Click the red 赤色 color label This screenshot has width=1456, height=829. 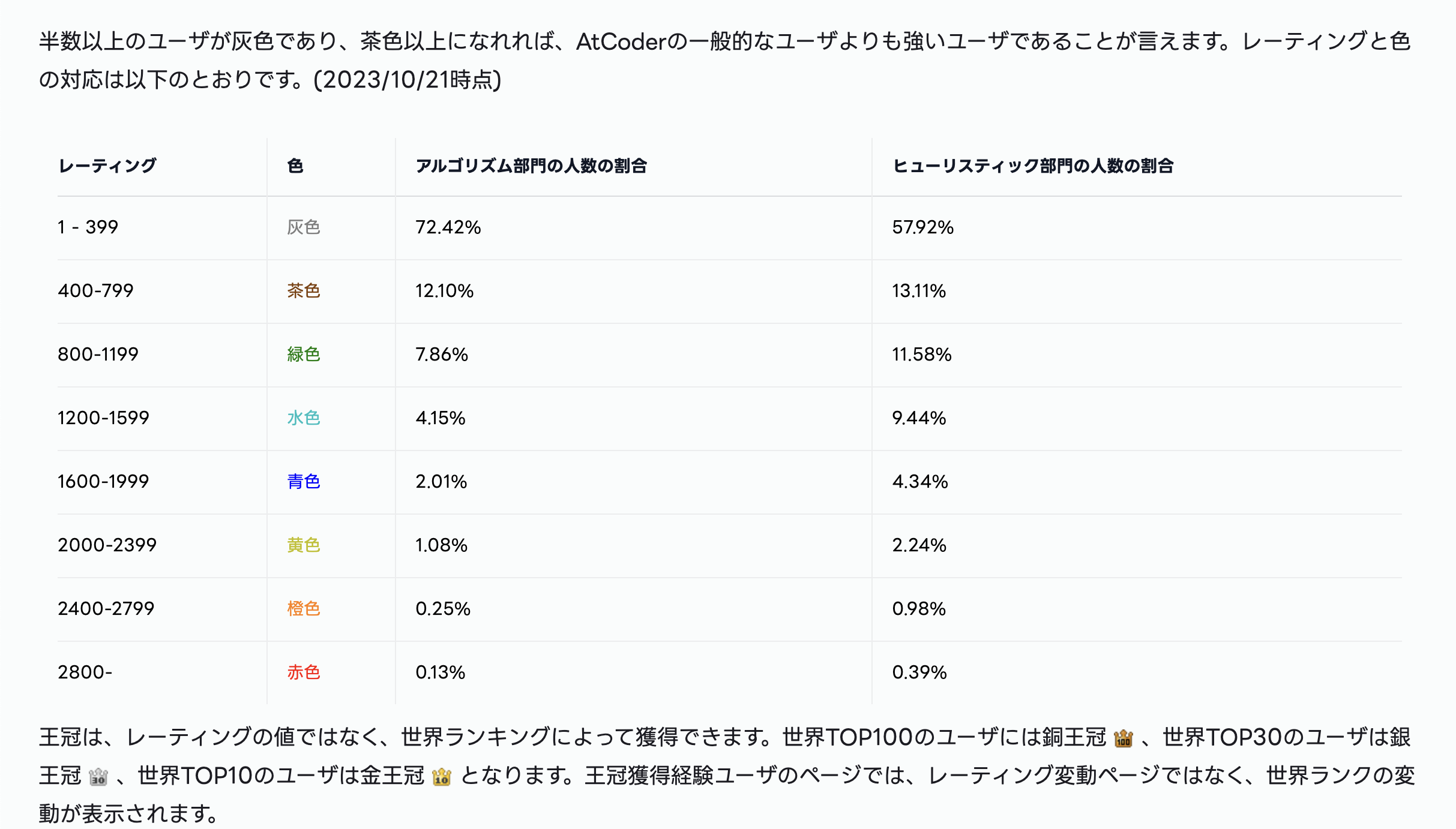304,672
